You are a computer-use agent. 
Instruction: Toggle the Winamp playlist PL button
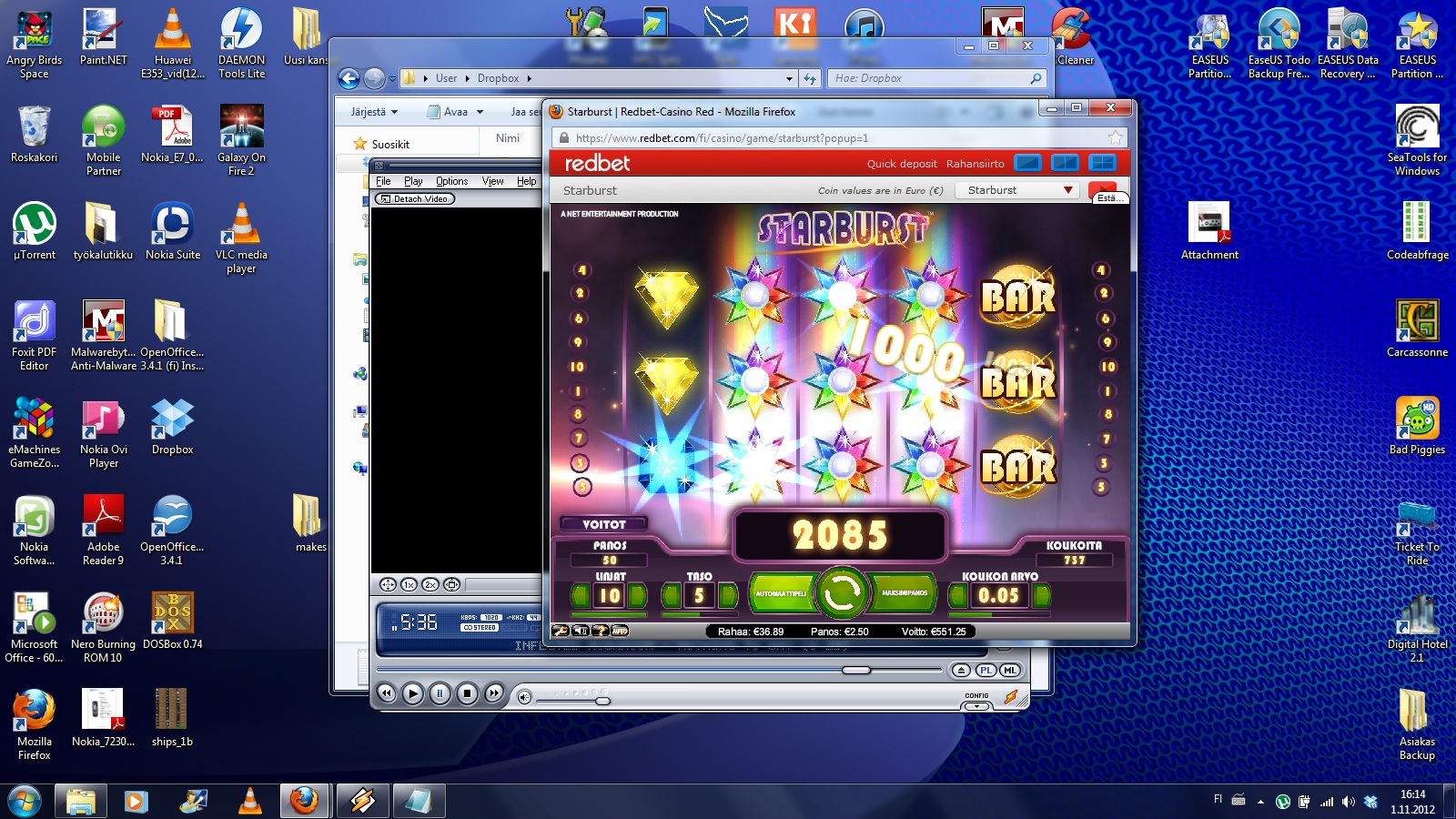click(986, 671)
